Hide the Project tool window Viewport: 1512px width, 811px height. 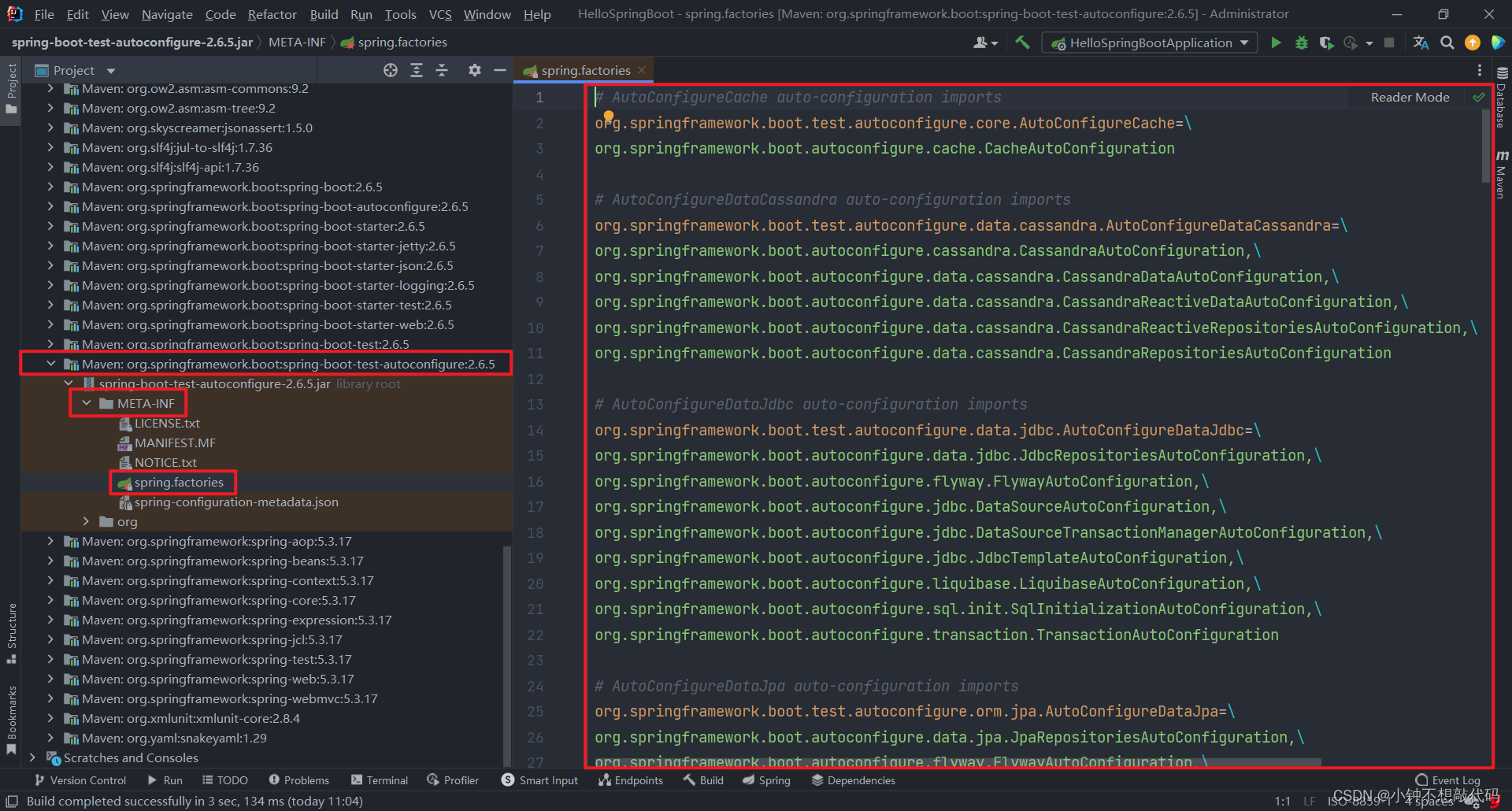499,70
